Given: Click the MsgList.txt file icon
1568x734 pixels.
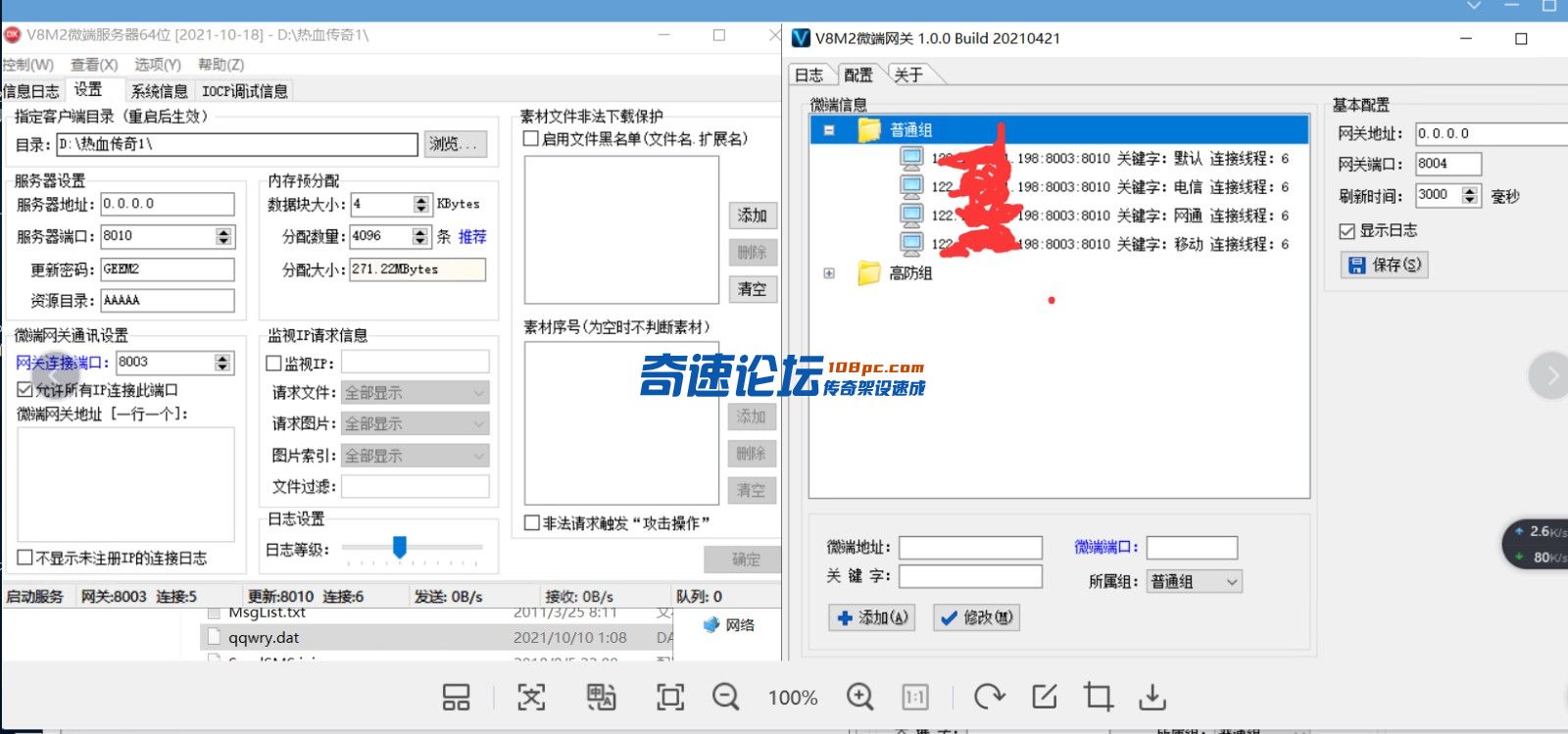Looking at the screenshot, I should [x=214, y=613].
